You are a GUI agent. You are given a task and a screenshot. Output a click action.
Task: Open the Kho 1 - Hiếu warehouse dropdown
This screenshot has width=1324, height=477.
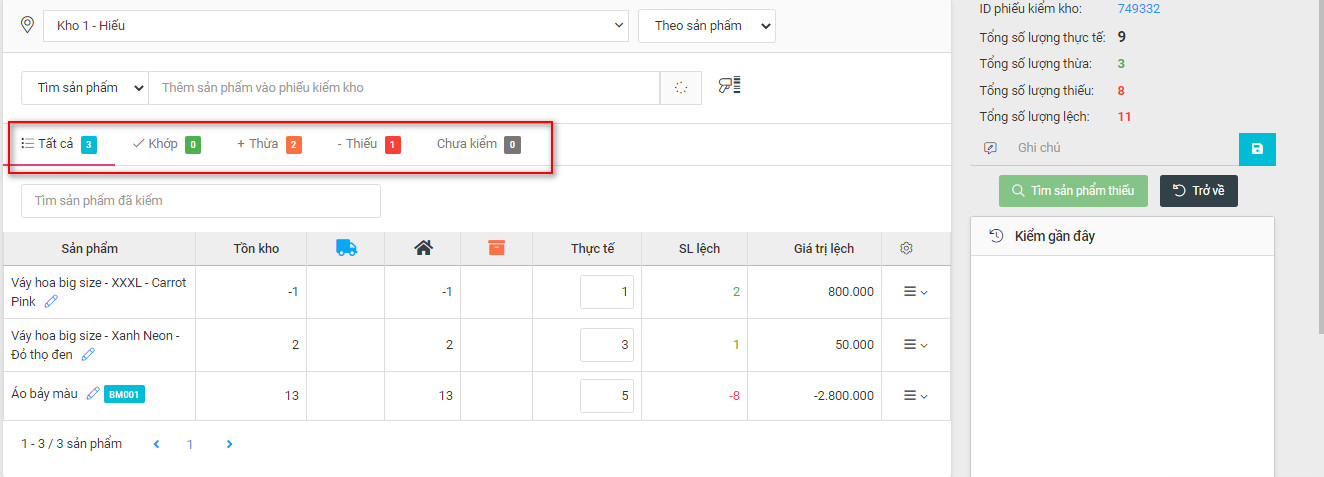(336, 26)
